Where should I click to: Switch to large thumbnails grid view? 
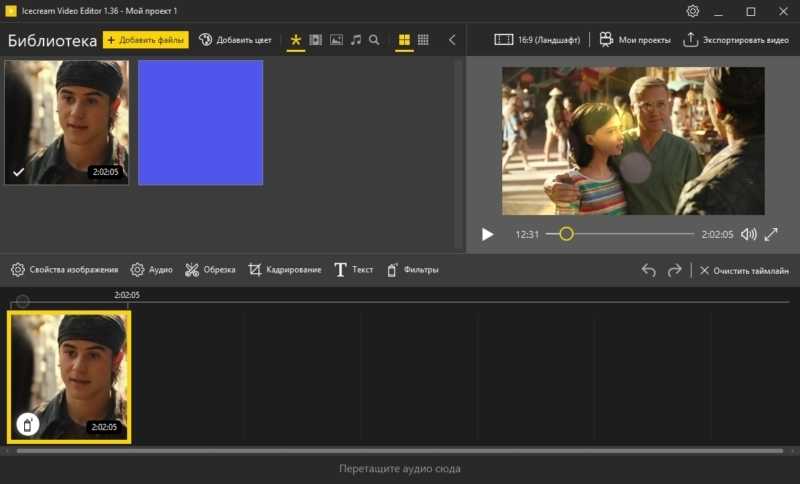[404, 40]
